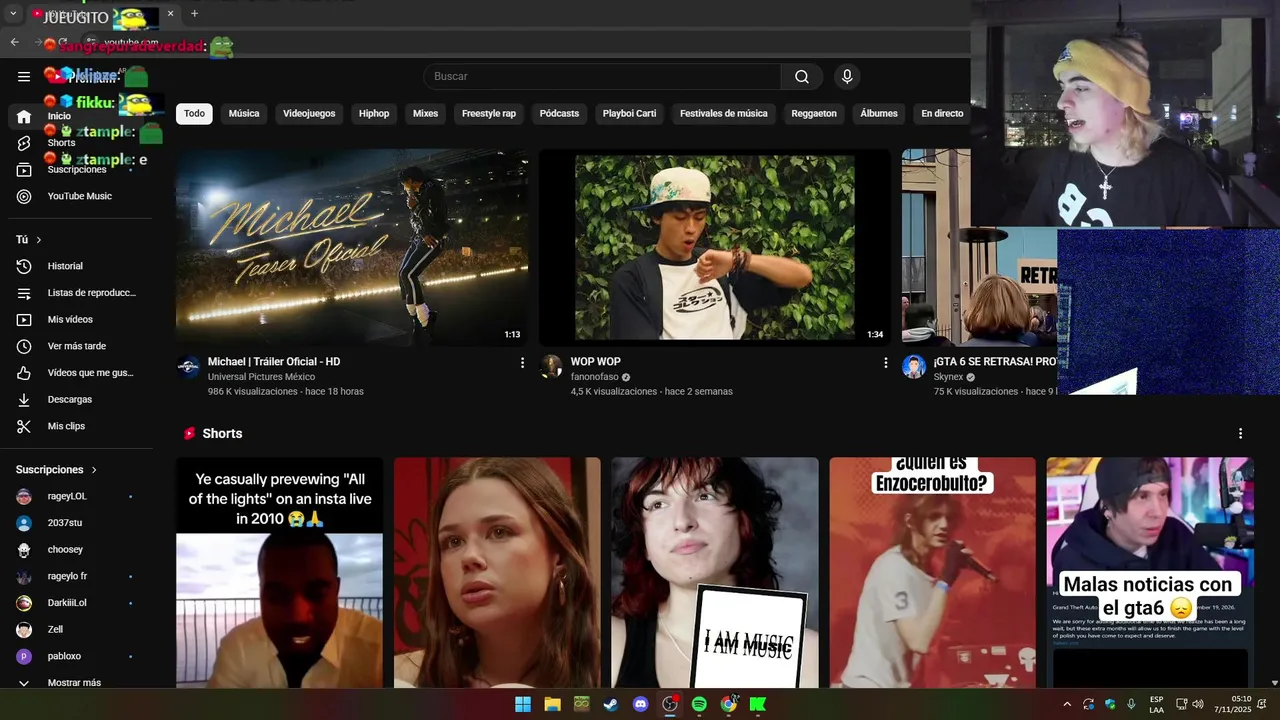Open OBS Studio from the taskbar

click(670, 704)
